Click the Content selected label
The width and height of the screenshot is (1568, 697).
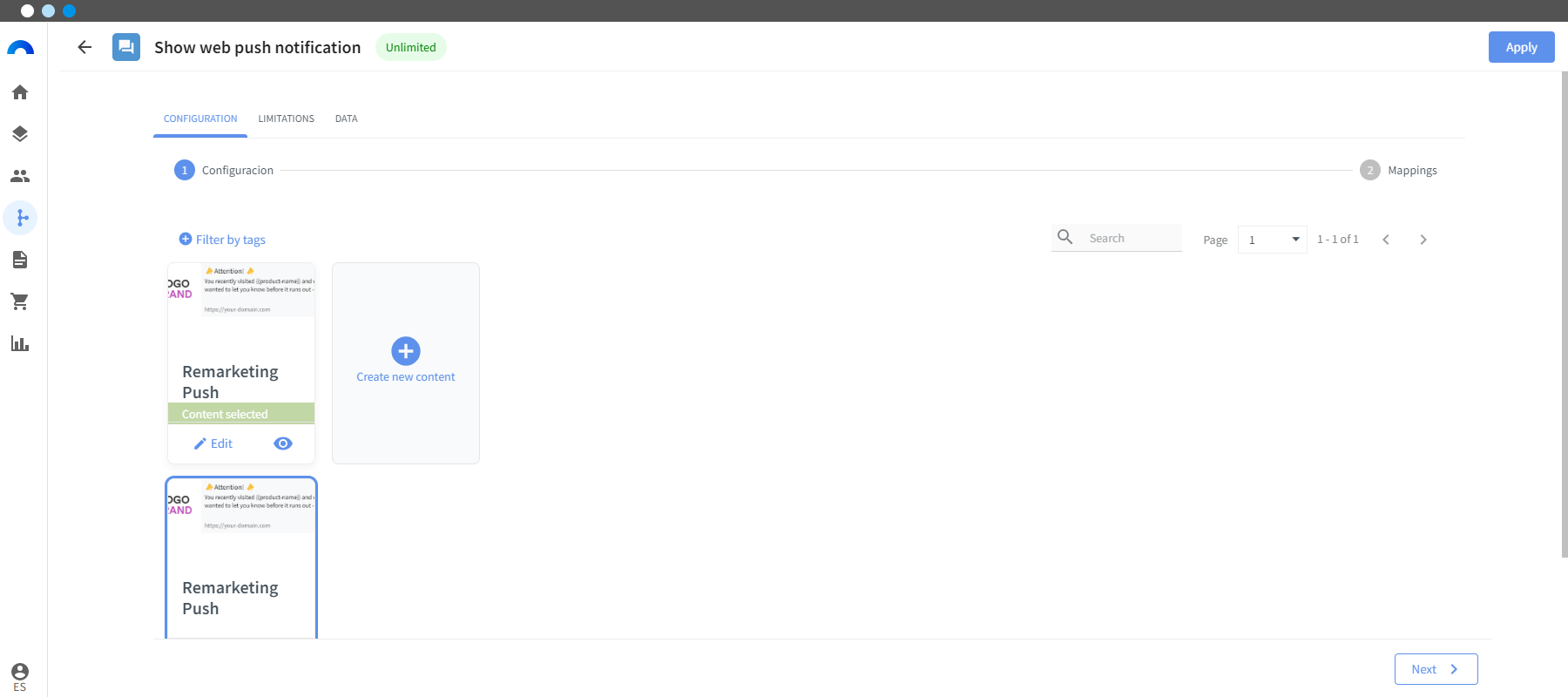click(x=225, y=414)
